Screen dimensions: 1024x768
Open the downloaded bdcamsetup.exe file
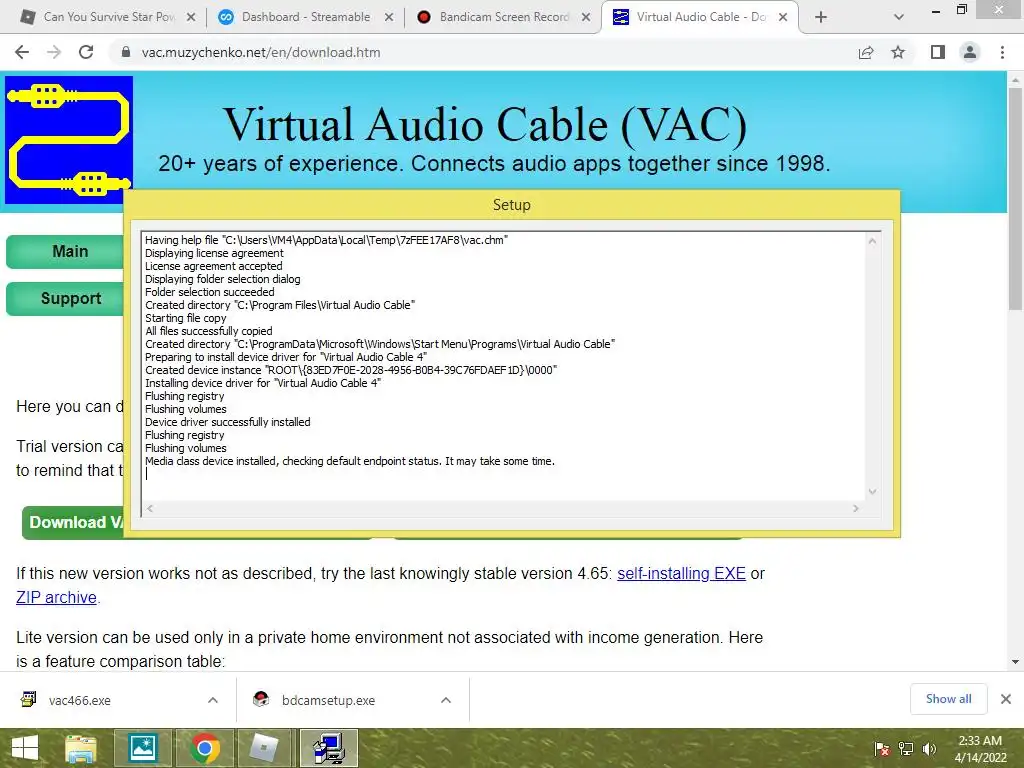(328, 700)
